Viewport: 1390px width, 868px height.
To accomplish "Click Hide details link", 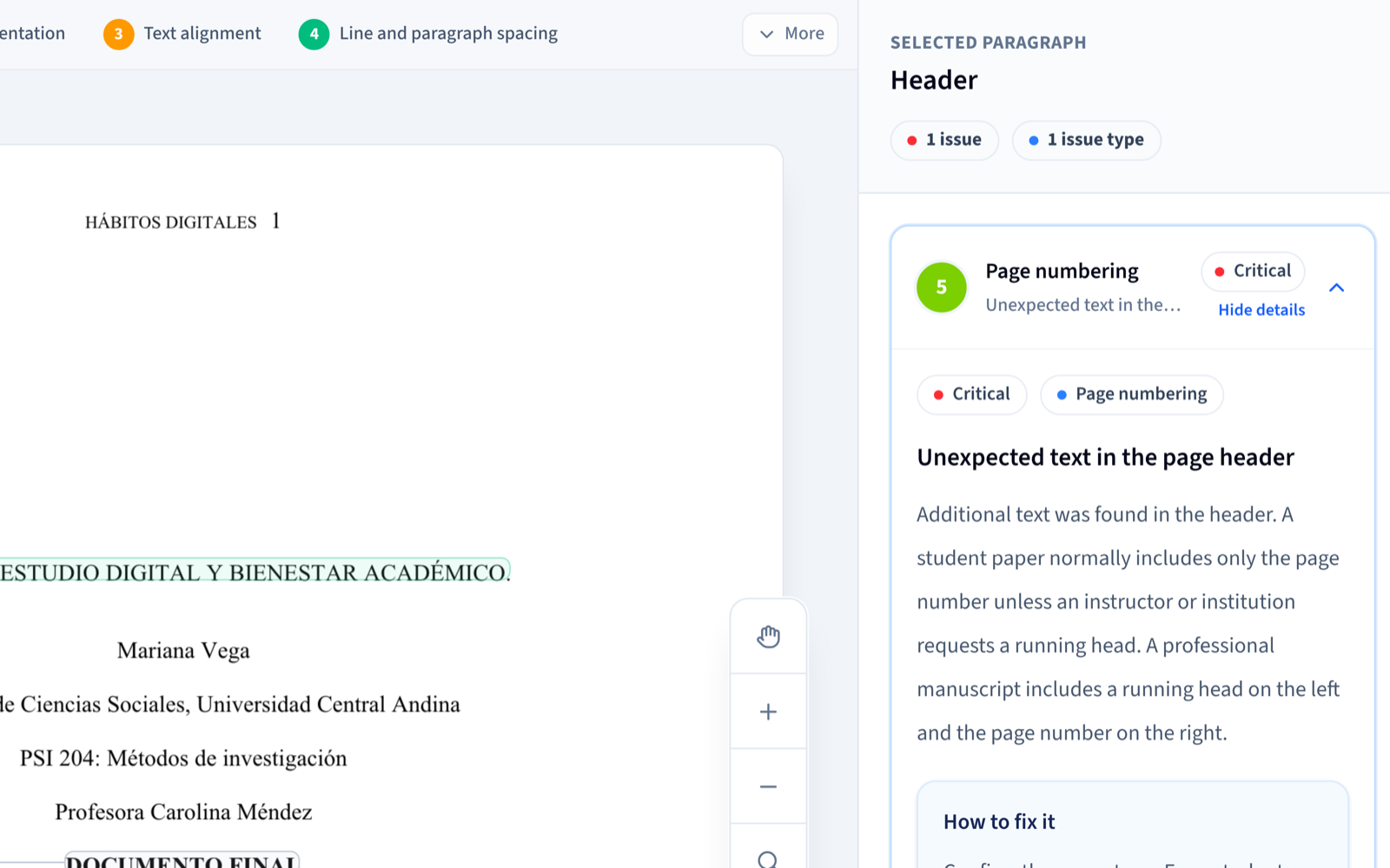I will click(x=1261, y=310).
